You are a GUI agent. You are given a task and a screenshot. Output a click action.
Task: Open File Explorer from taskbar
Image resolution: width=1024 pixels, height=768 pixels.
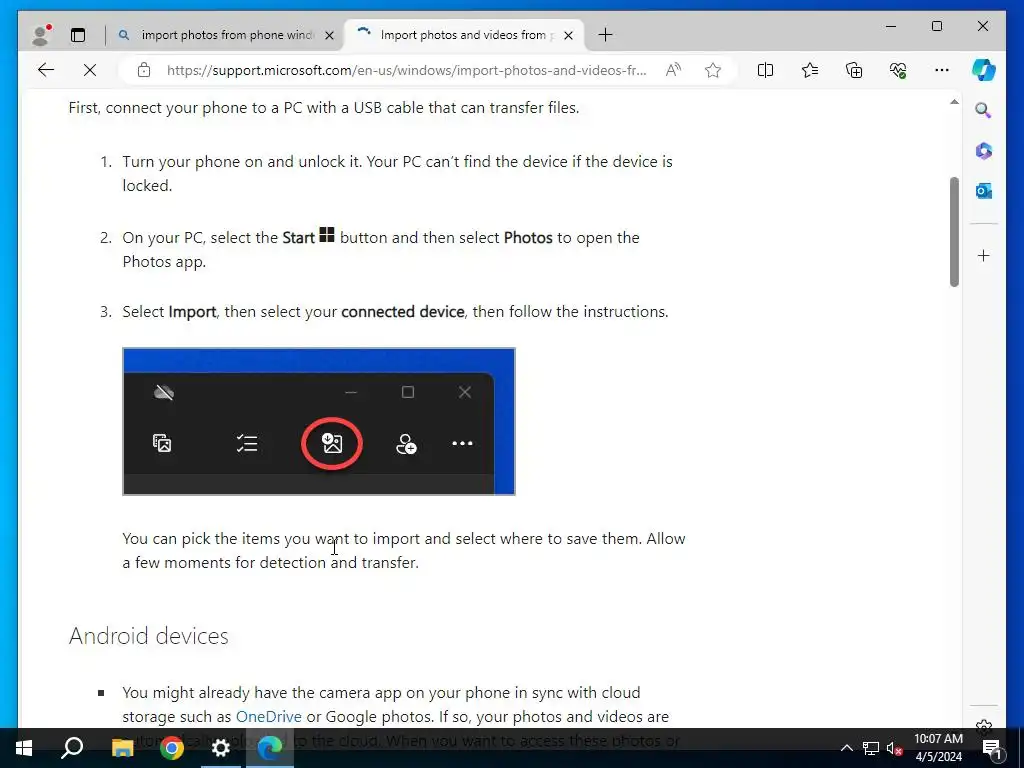point(122,748)
